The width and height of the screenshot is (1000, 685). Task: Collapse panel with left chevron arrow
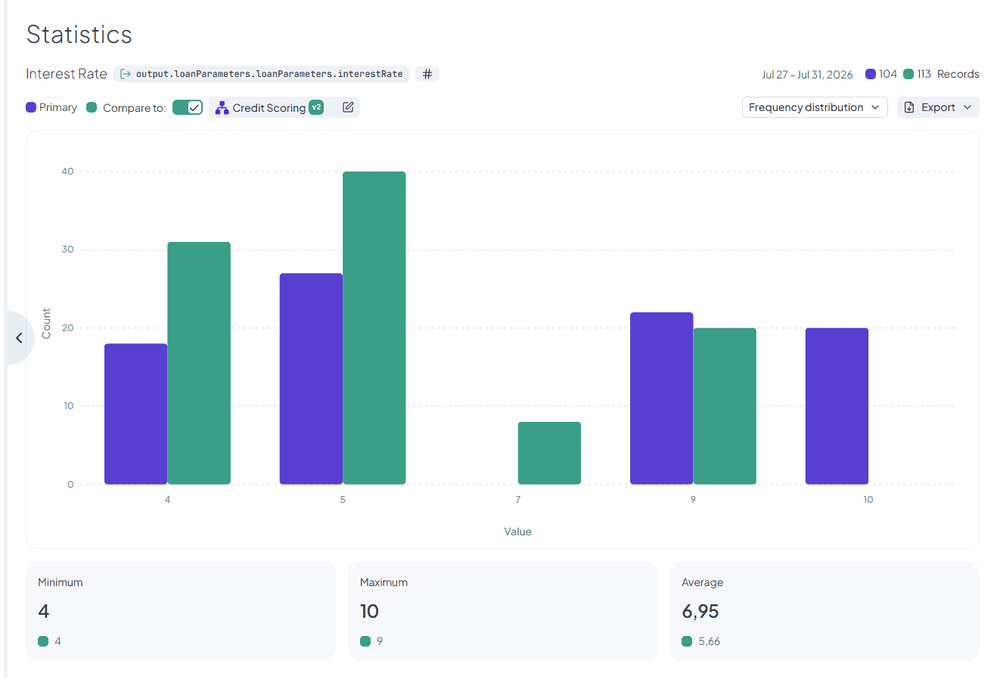click(19, 338)
